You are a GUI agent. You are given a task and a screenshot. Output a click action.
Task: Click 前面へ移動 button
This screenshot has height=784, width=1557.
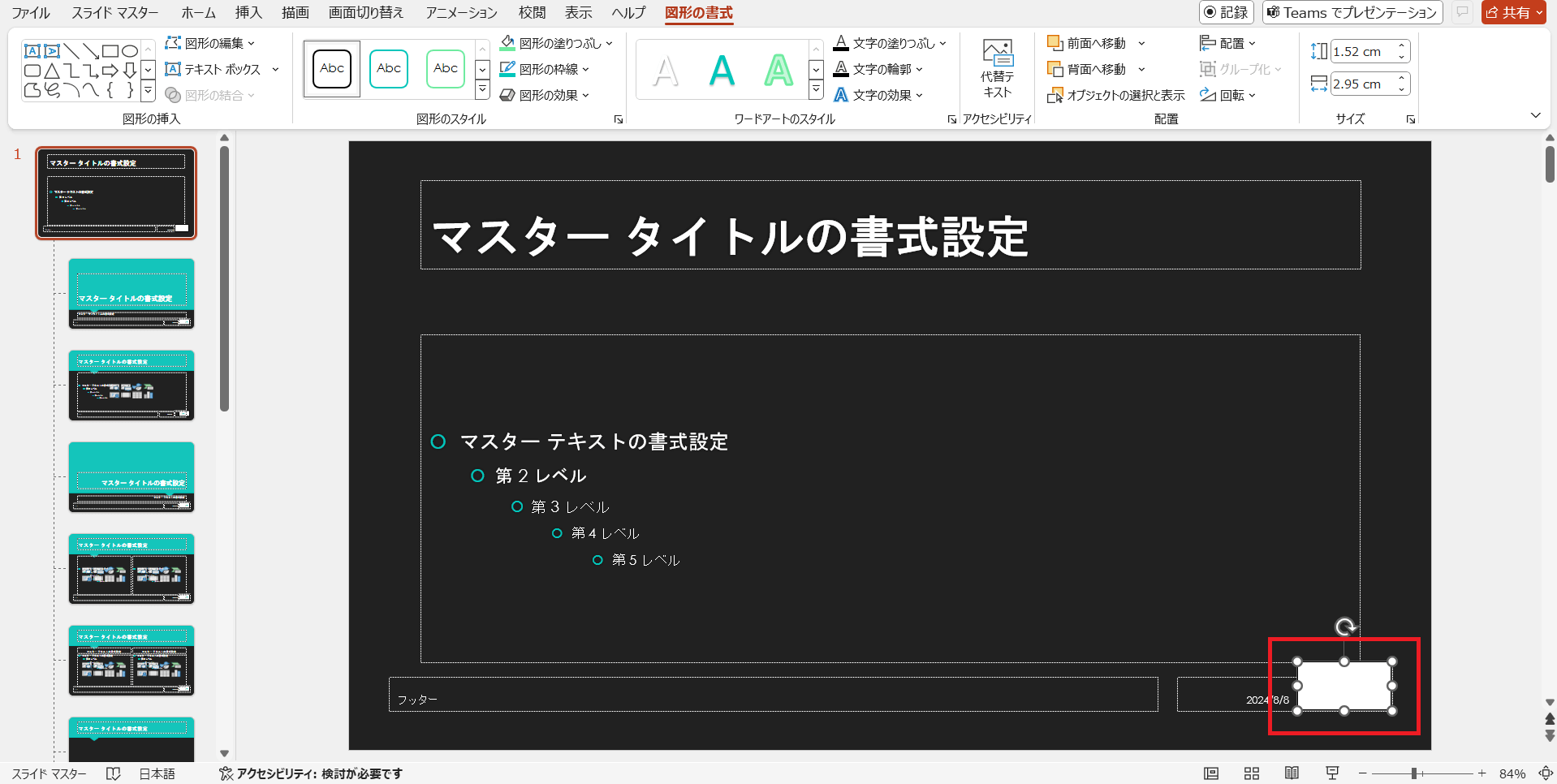click(x=1087, y=43)
